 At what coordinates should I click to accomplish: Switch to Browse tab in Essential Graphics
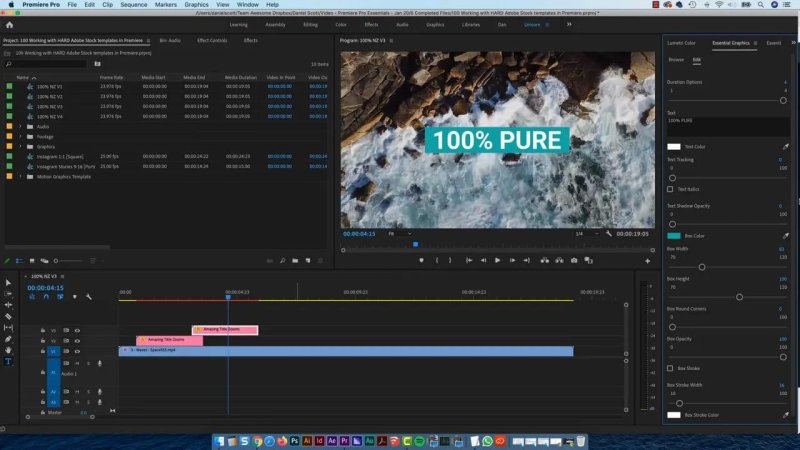point(676,60)
